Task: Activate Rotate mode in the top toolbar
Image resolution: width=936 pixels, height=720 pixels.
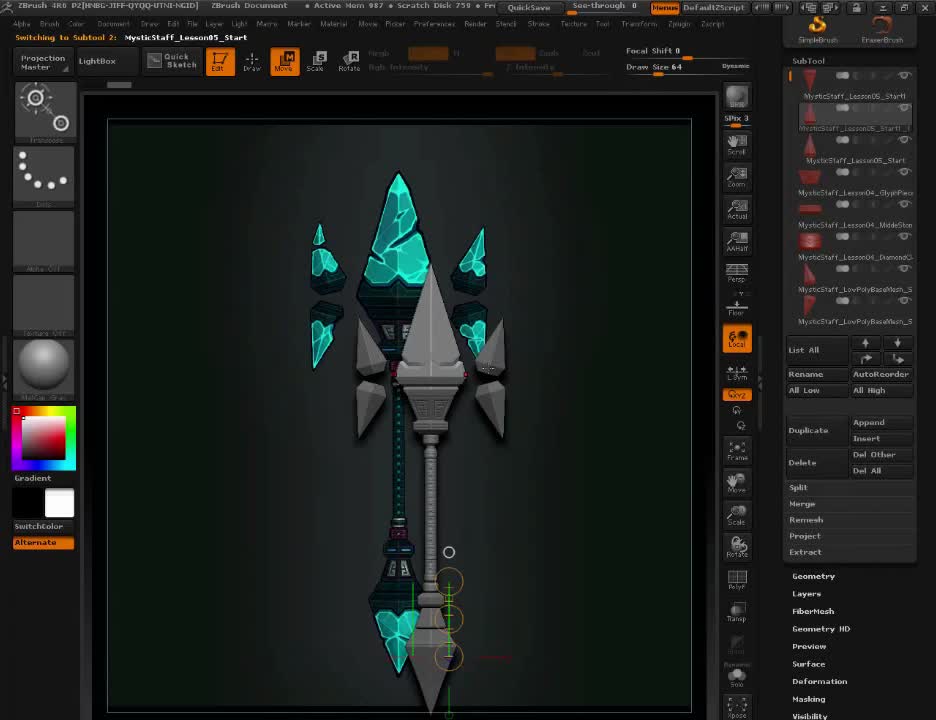Action: click(x=349, y=61)
